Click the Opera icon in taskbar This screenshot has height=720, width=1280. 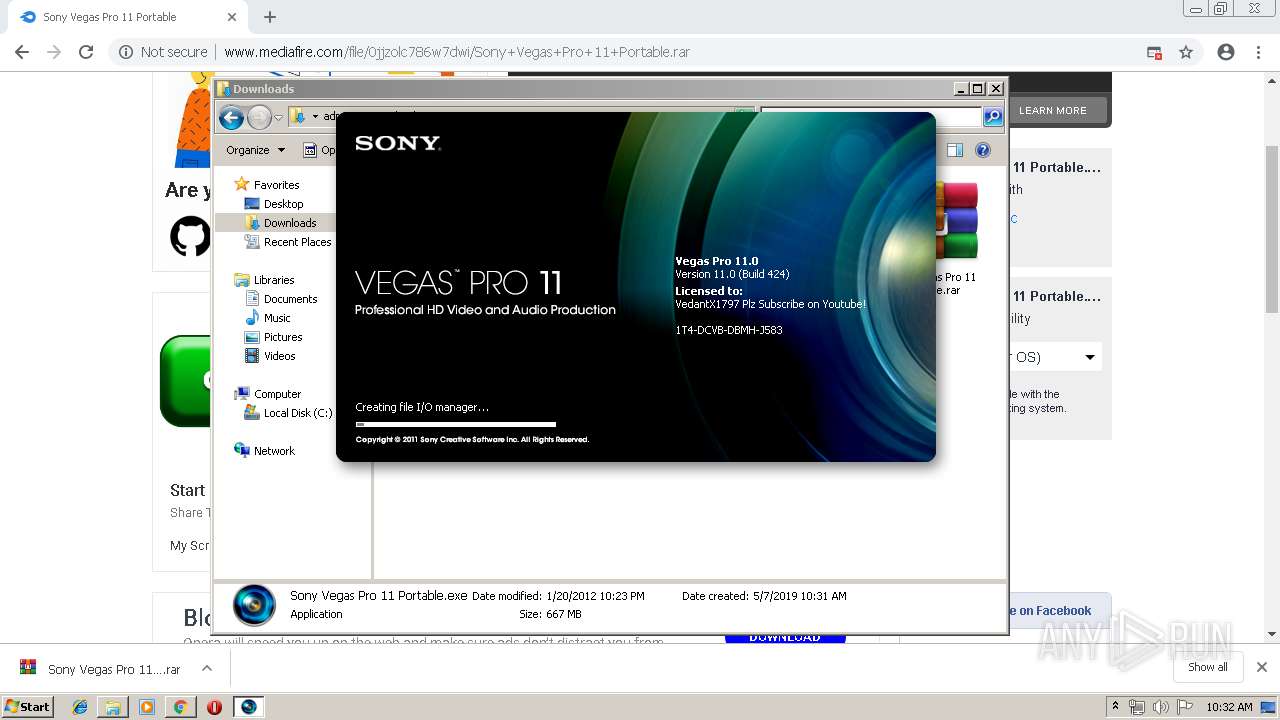214,707
